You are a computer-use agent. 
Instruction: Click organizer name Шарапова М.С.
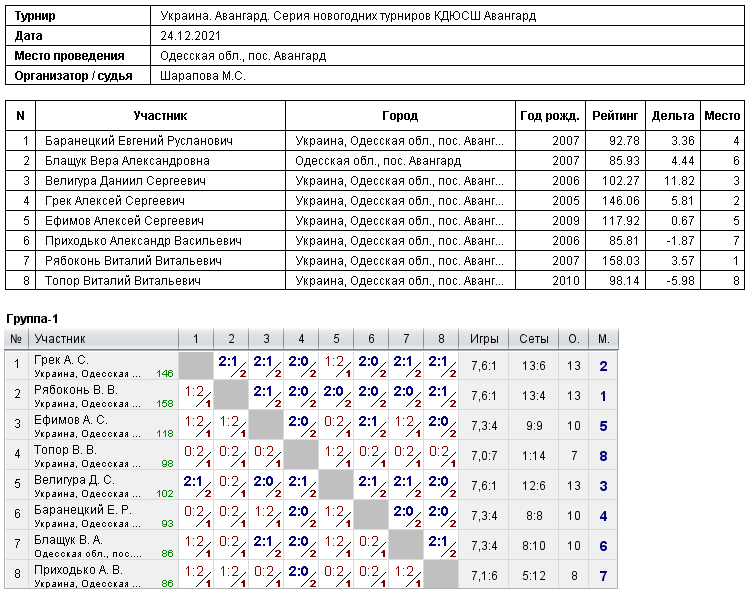[x=203, y=76]
